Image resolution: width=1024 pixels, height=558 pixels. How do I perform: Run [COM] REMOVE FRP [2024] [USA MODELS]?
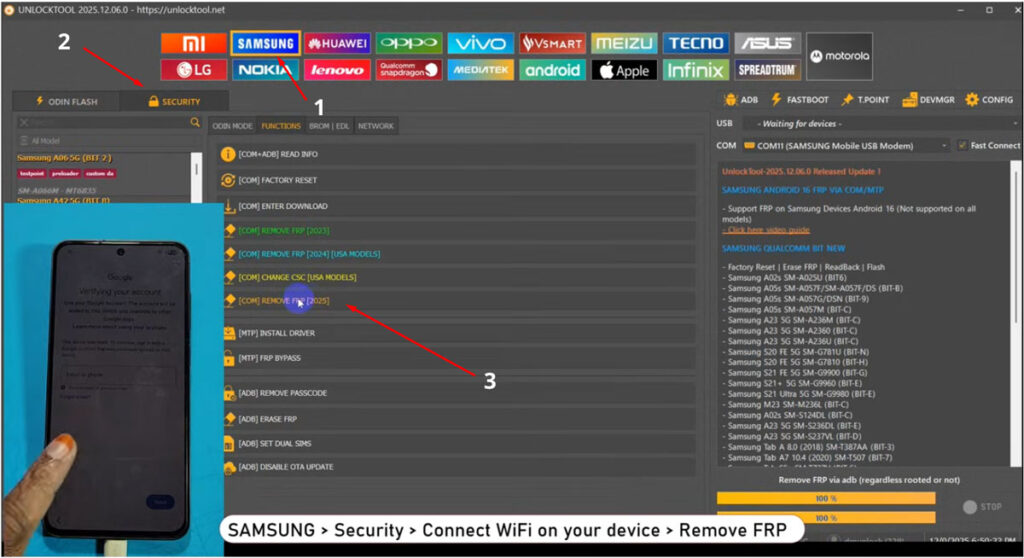point(456,254)
